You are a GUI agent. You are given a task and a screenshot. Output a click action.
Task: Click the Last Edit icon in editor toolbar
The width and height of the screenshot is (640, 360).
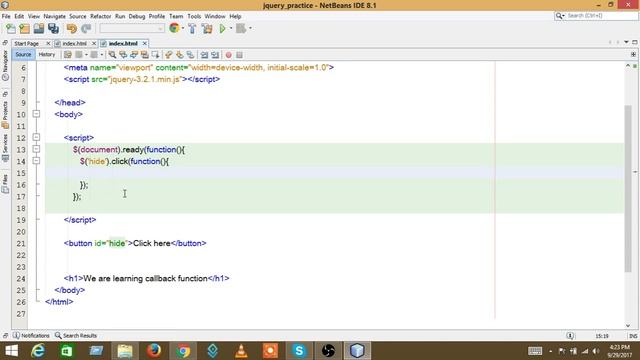tap(68, 55)
